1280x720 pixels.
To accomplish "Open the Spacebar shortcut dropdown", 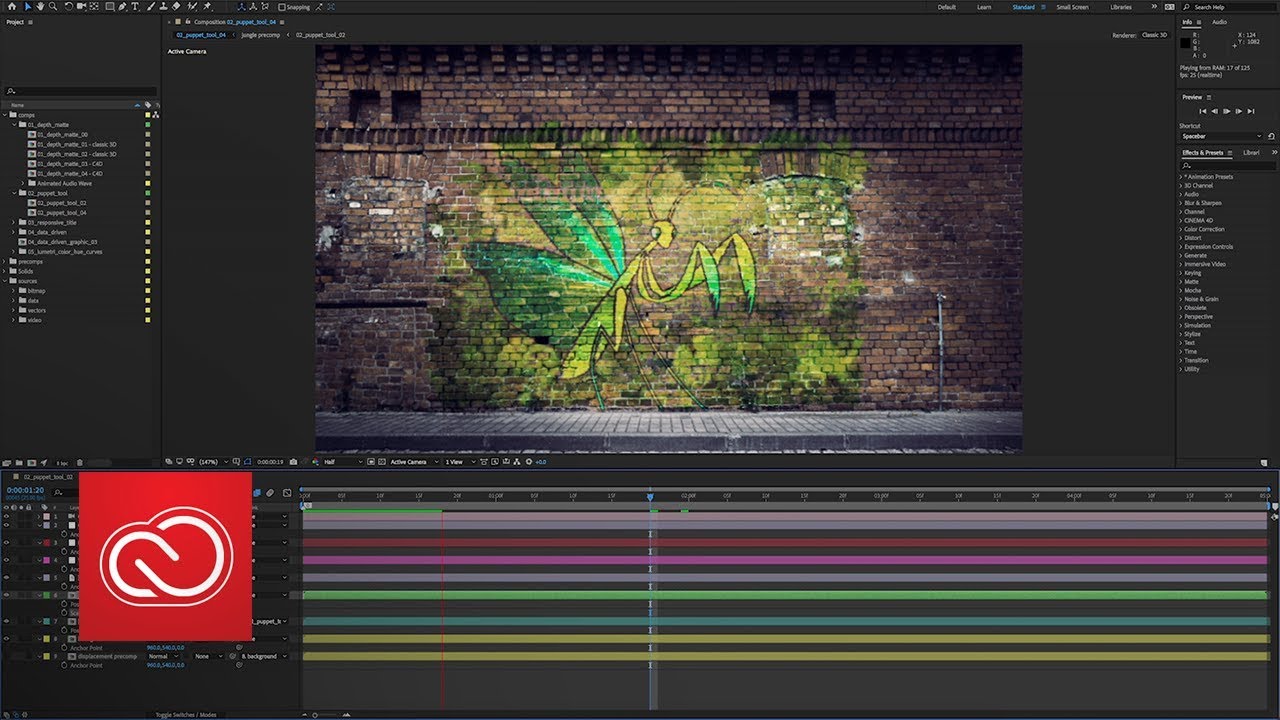I will click(x=1221, y=136).
